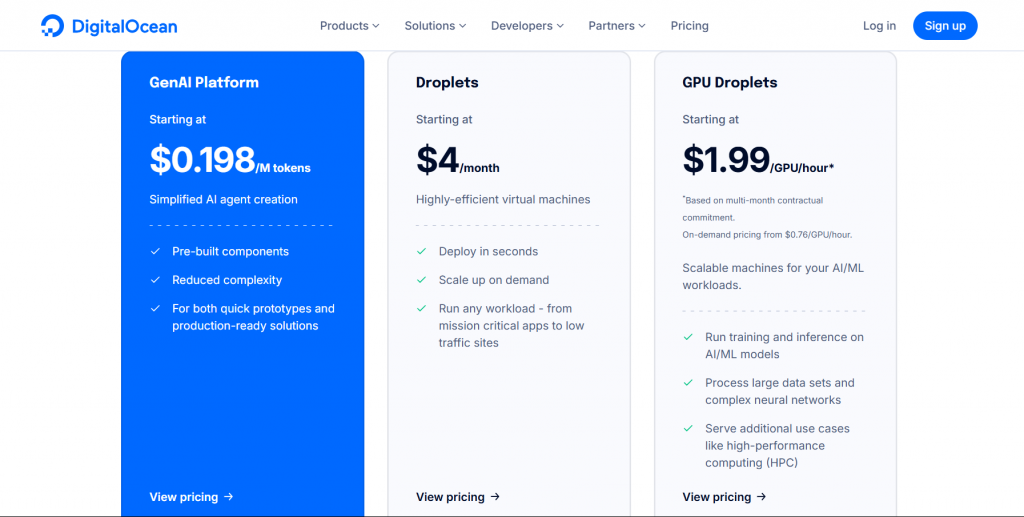Expand the Products dropdown menu
The image size is (1024, 517).
click(x=349, y=26)
